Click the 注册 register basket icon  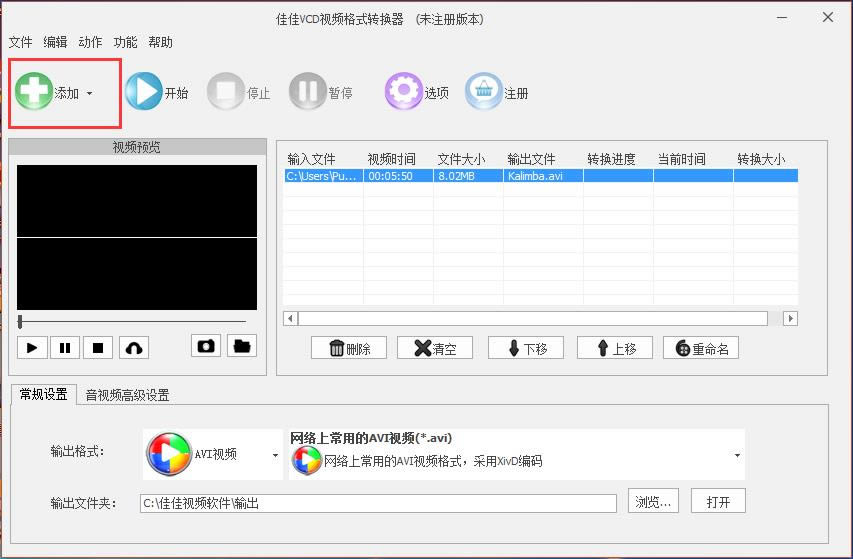[x=483, y=91]
